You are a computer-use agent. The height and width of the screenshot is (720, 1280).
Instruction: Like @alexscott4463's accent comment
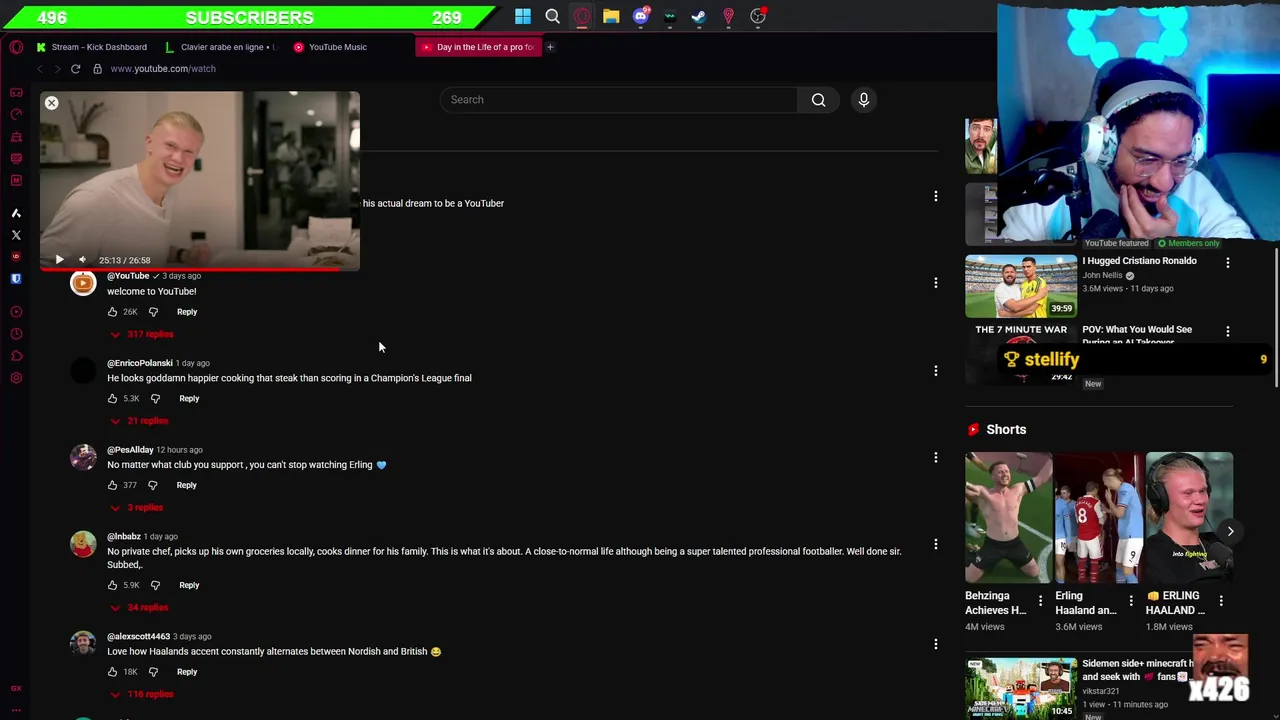112,672
